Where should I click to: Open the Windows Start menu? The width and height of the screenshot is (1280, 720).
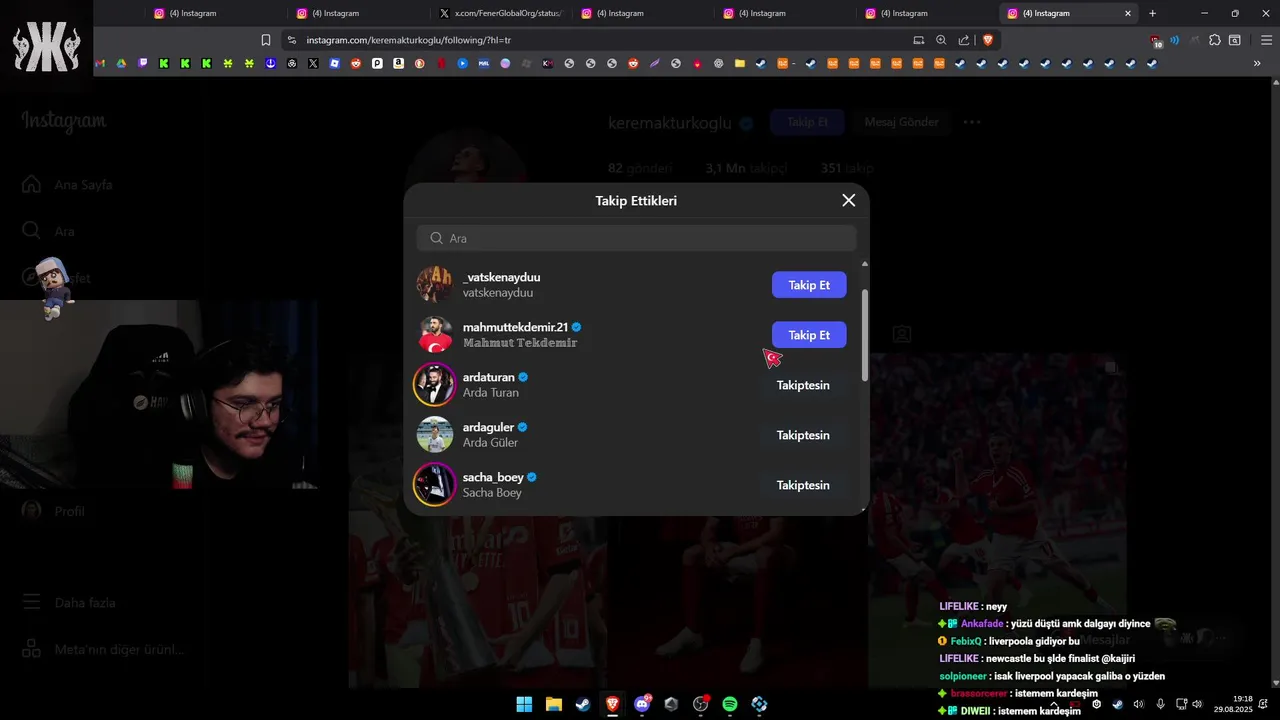(x=524, y=704)
